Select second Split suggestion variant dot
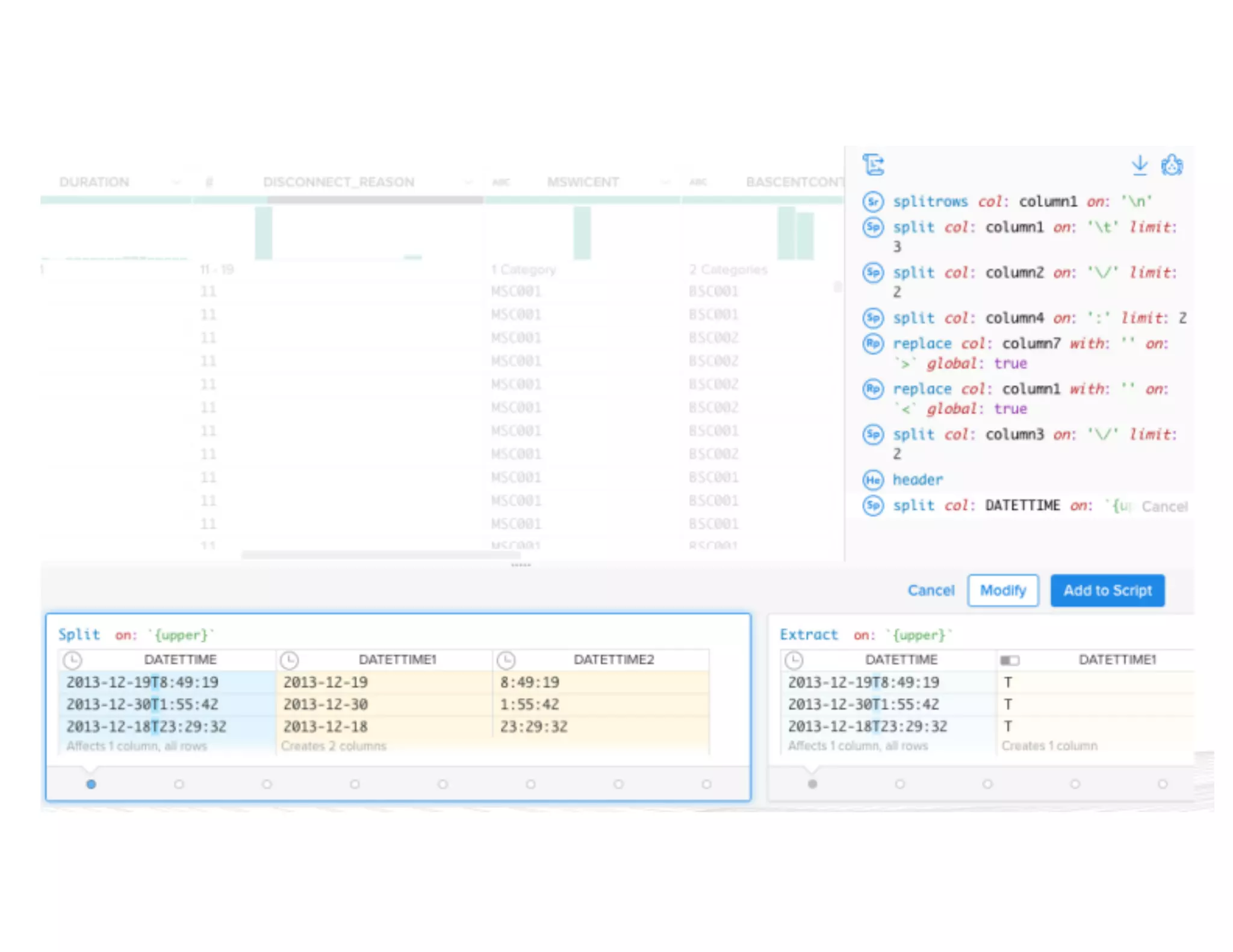The height and width of the screenshot is (952, 1233). (179, 784)
